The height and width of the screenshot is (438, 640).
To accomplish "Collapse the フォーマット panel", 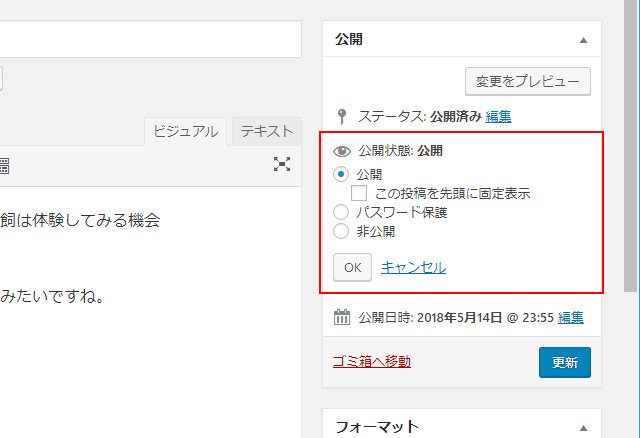I will (x=584, y=428).
